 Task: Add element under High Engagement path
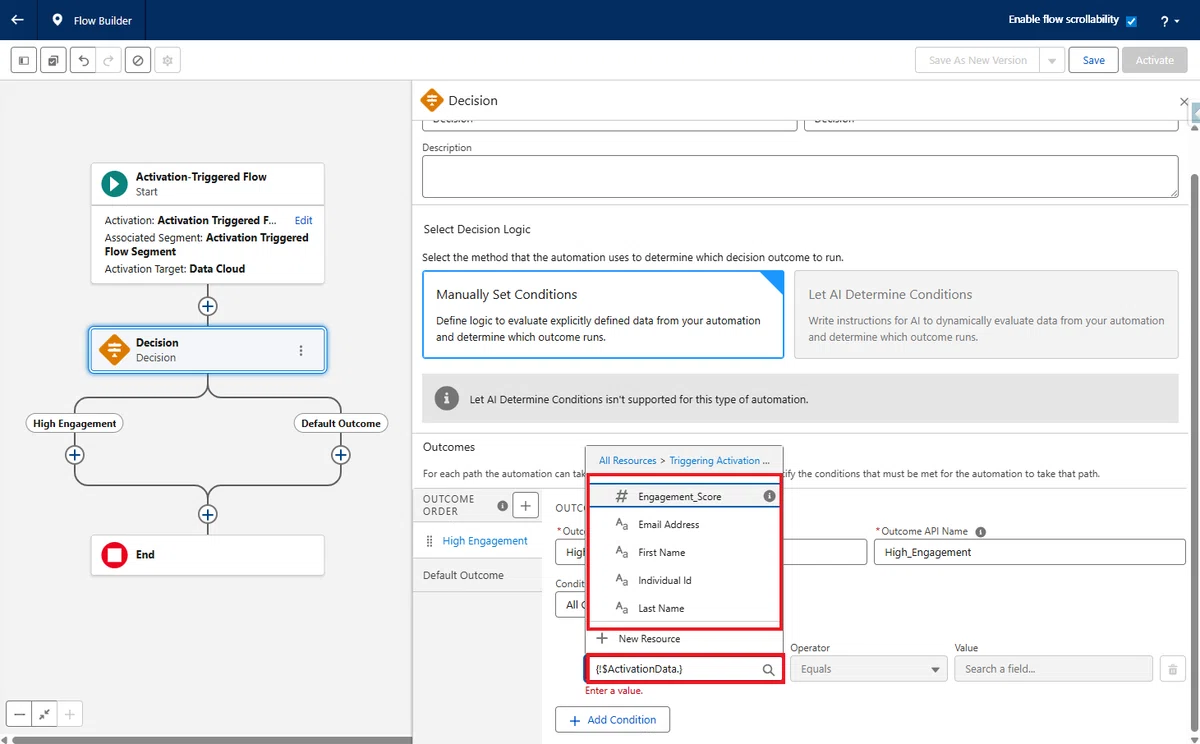tap(74, 455)
